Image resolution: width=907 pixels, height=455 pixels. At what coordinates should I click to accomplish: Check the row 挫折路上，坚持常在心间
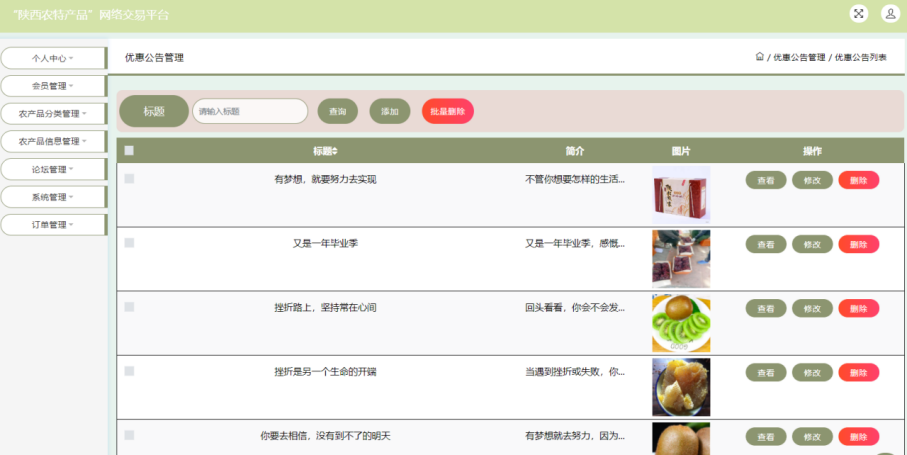129,307
